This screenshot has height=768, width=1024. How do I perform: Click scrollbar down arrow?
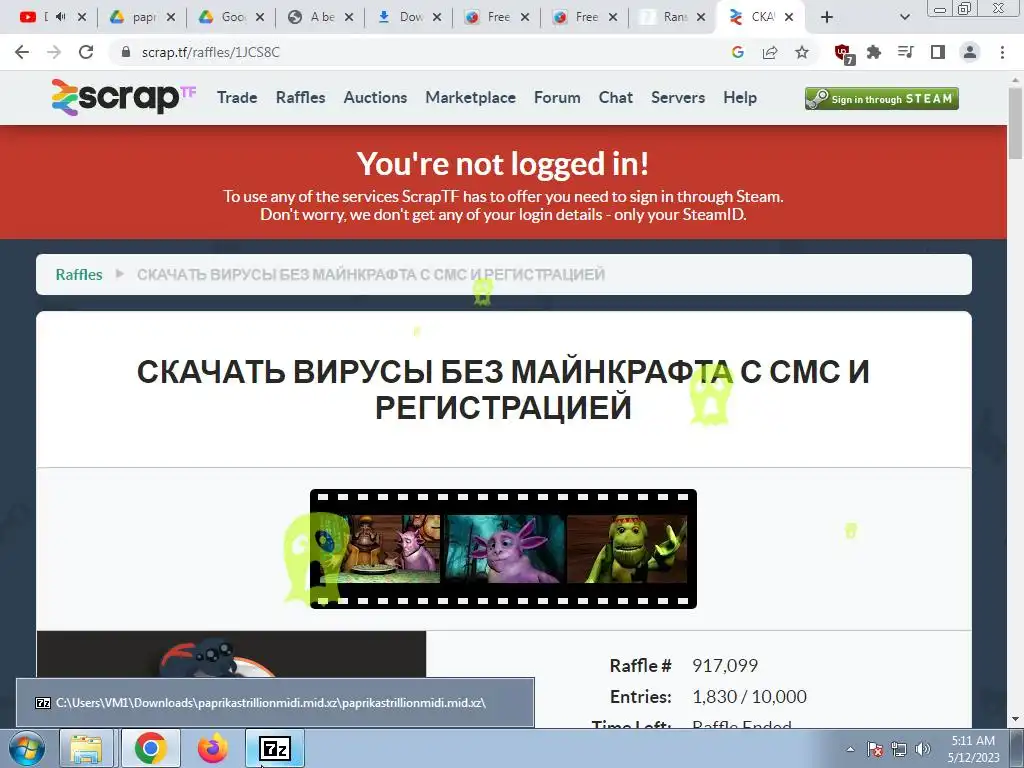point(1015,719)
